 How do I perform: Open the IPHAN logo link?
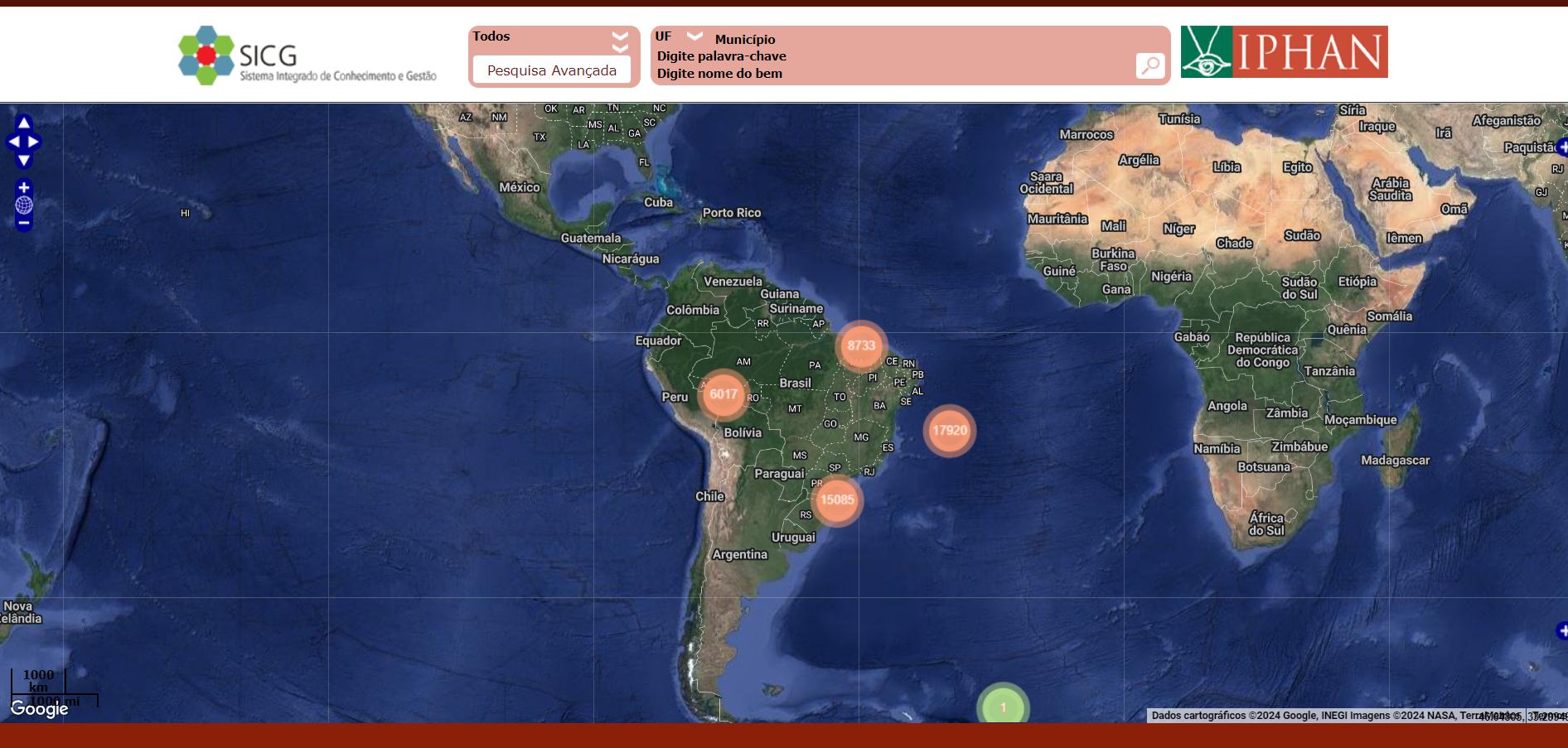tap(1284, 51)
